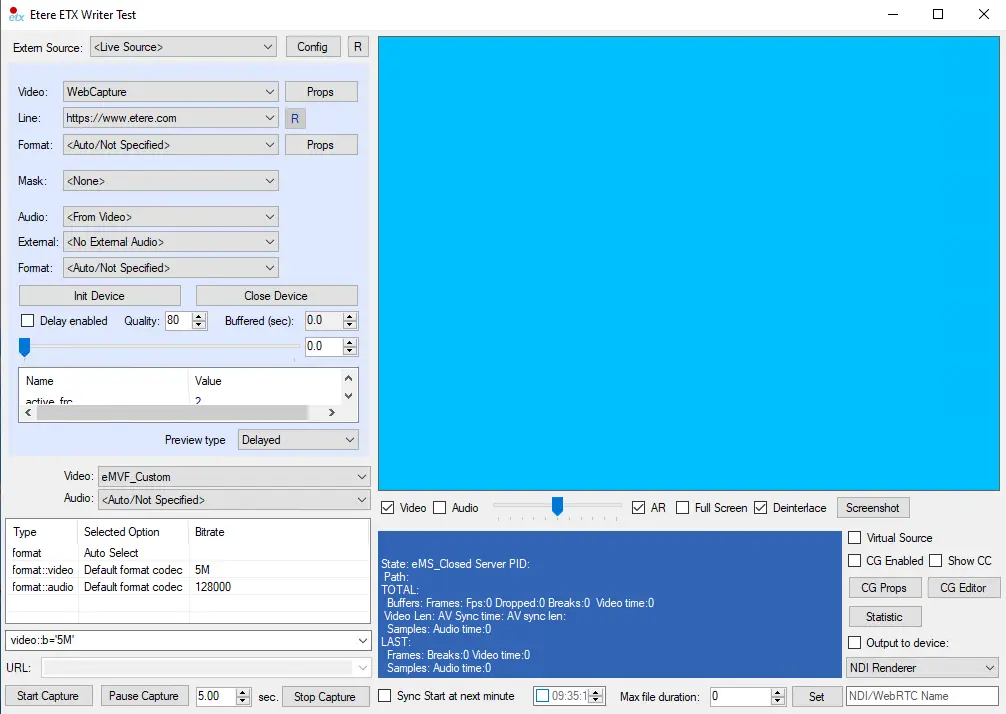Check Sync Start at next minute
Viewport: 1006px width, 714px height.
click(385, 696)
